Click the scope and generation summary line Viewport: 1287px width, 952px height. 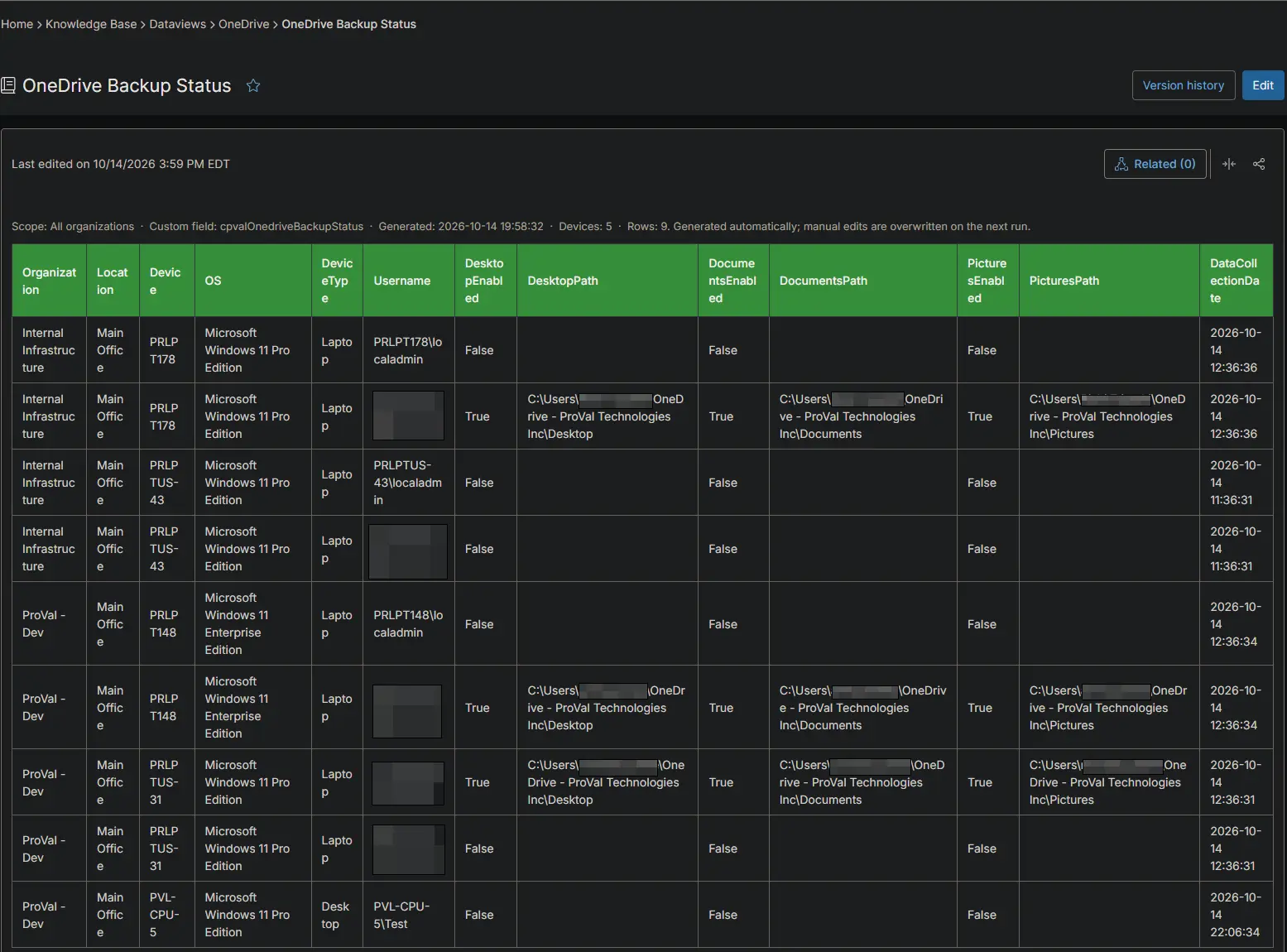[x=521, y=226]
